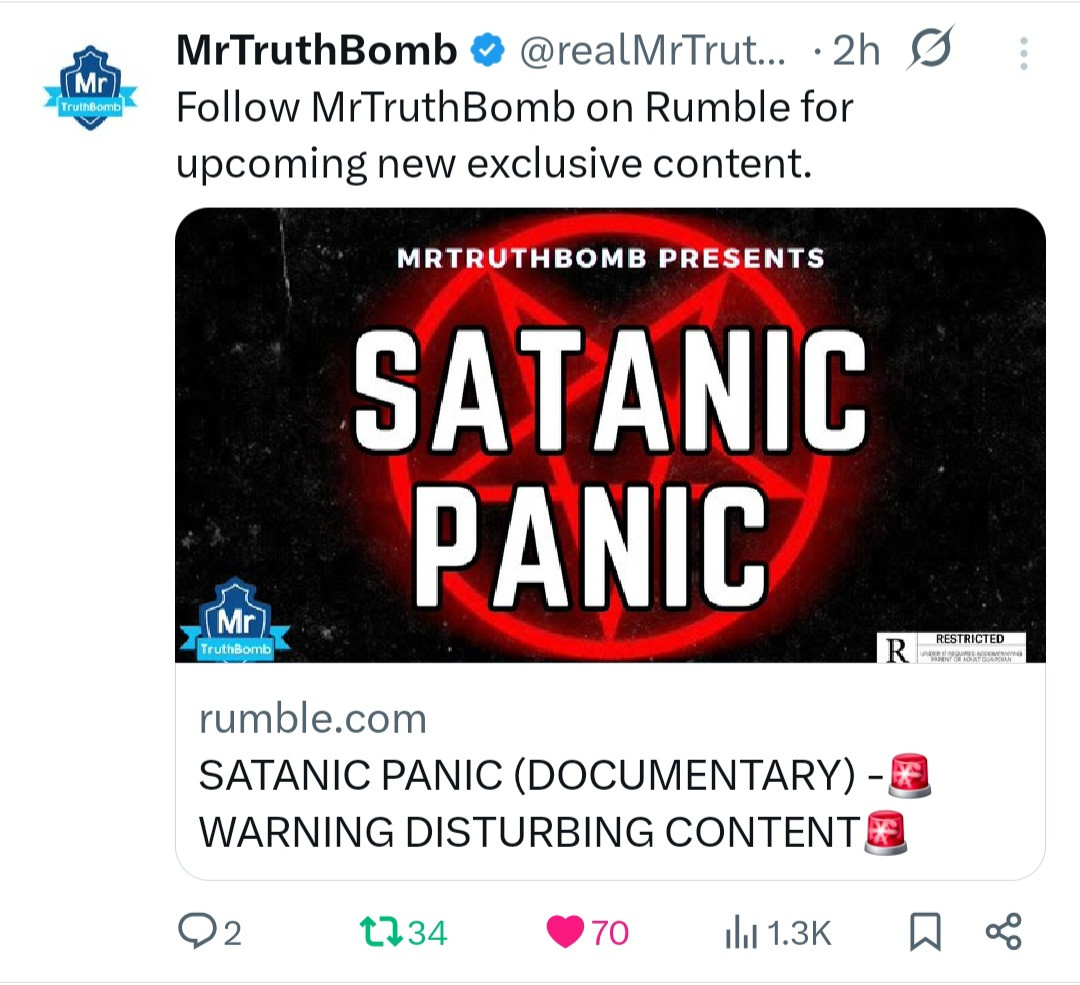Viewport: 1080px width, 985px height.
Task: Open the three-dot more options menu
Action: [1024, 53]
